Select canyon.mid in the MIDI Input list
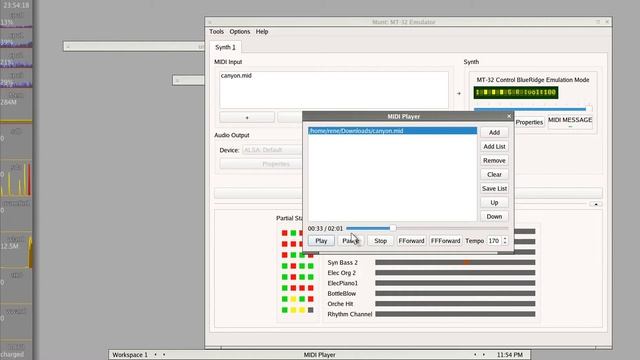Viewport: 640px width, 360px height. [236, 76]
